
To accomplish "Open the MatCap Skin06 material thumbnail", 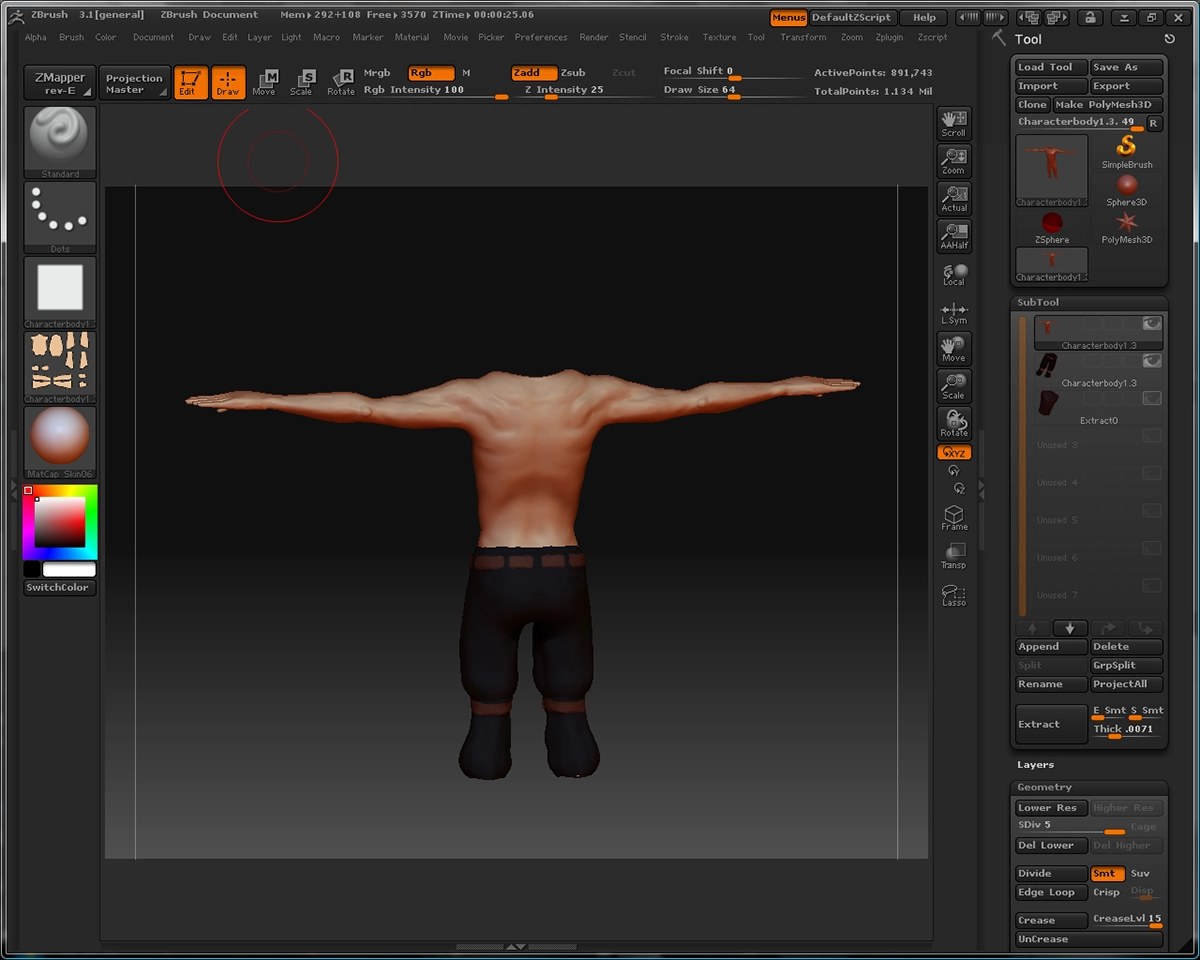I will (x=60, y=441).
